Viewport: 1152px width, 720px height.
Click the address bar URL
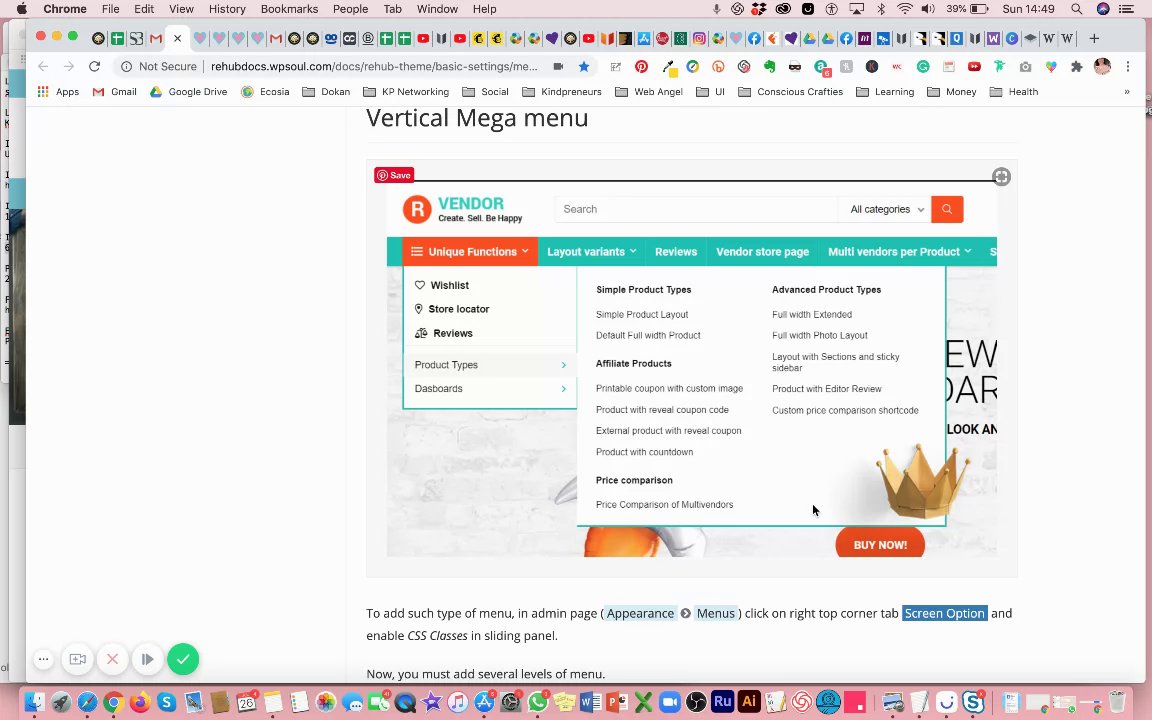pyautogui.click(x=374, y=67)
